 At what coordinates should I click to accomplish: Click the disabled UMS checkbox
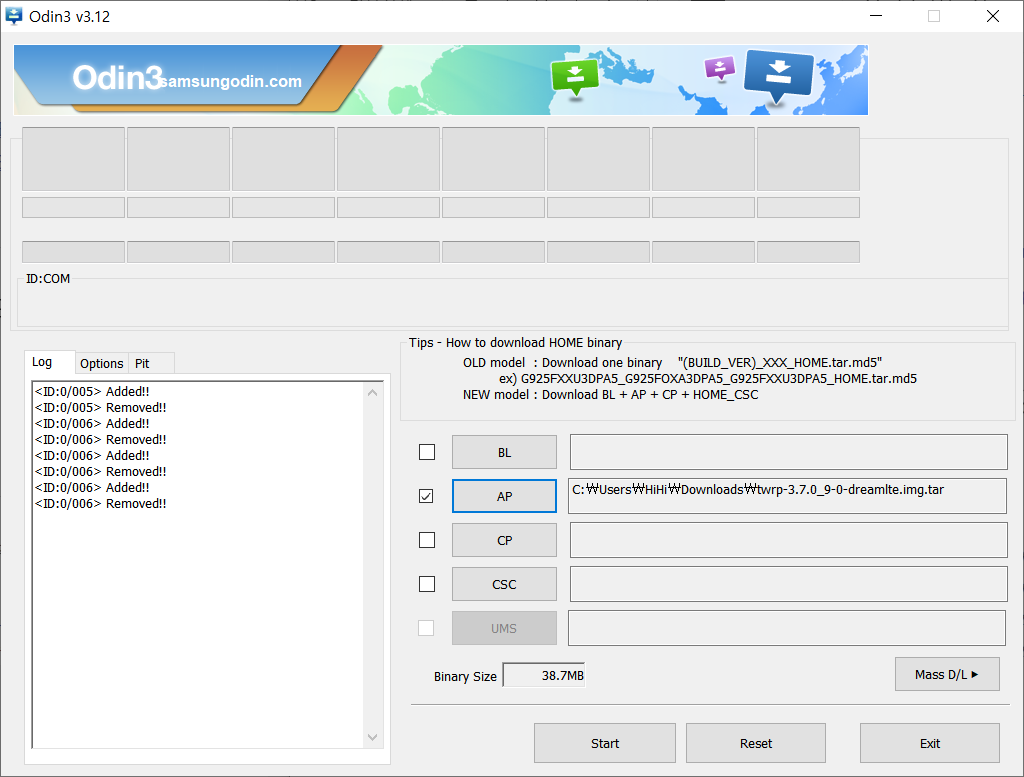426,628
